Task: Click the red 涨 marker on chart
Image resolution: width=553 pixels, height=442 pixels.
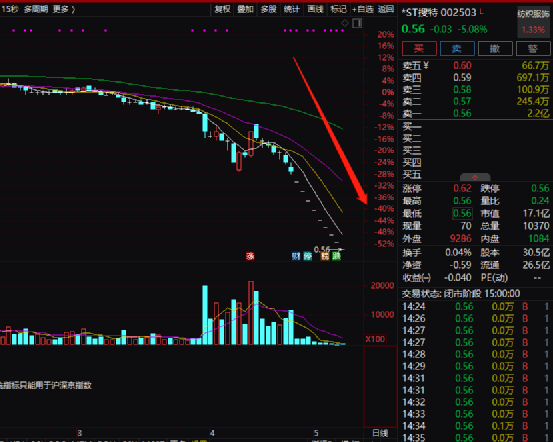Action: coord(250,256)
